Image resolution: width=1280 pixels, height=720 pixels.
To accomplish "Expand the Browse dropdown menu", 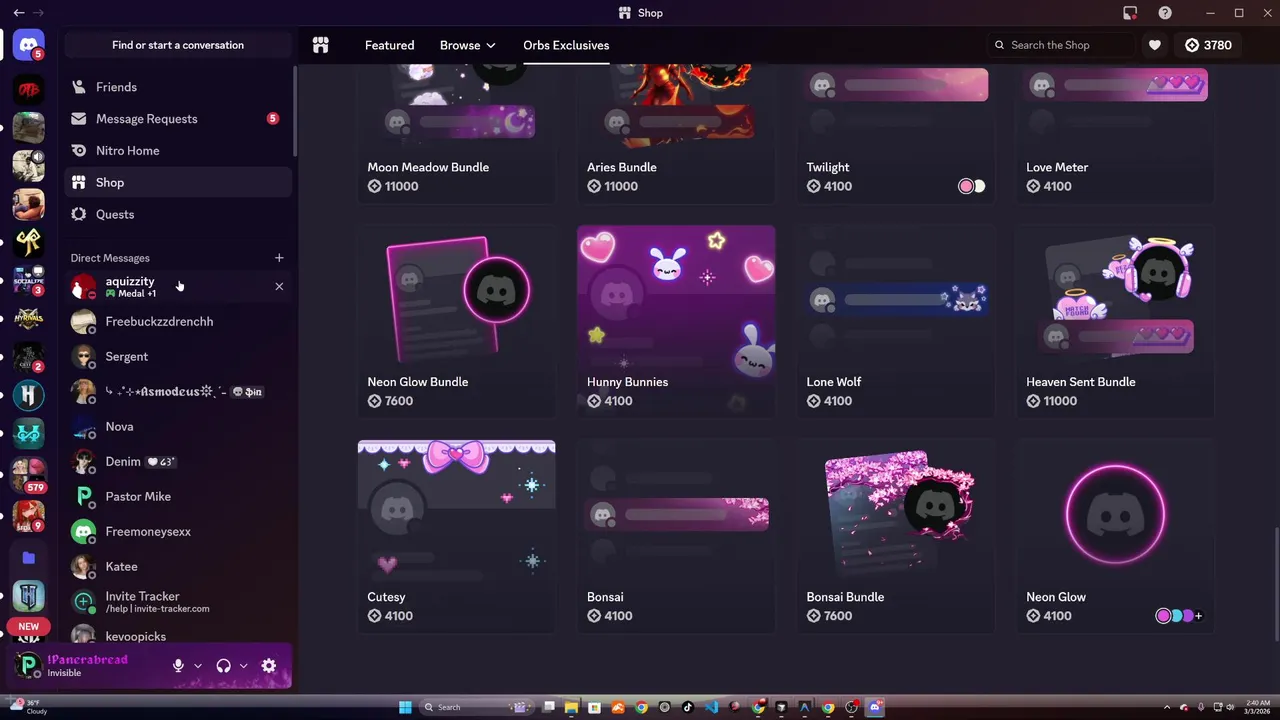I will 468,45.
